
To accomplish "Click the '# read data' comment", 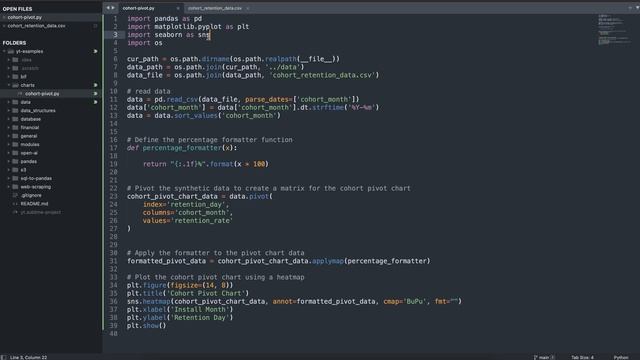I will tap(149, 91).
